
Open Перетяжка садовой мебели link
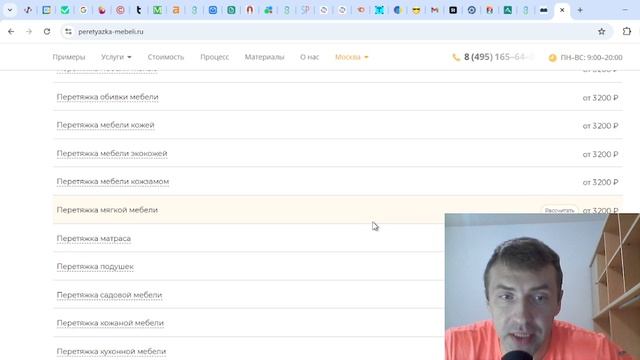pos(109,295)
